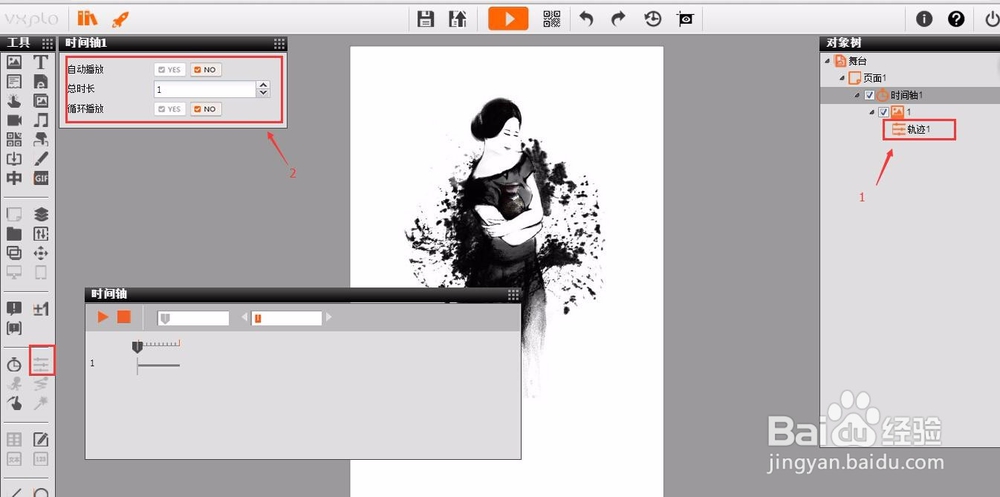Open the help question mark icon

(x=956, y=19)
